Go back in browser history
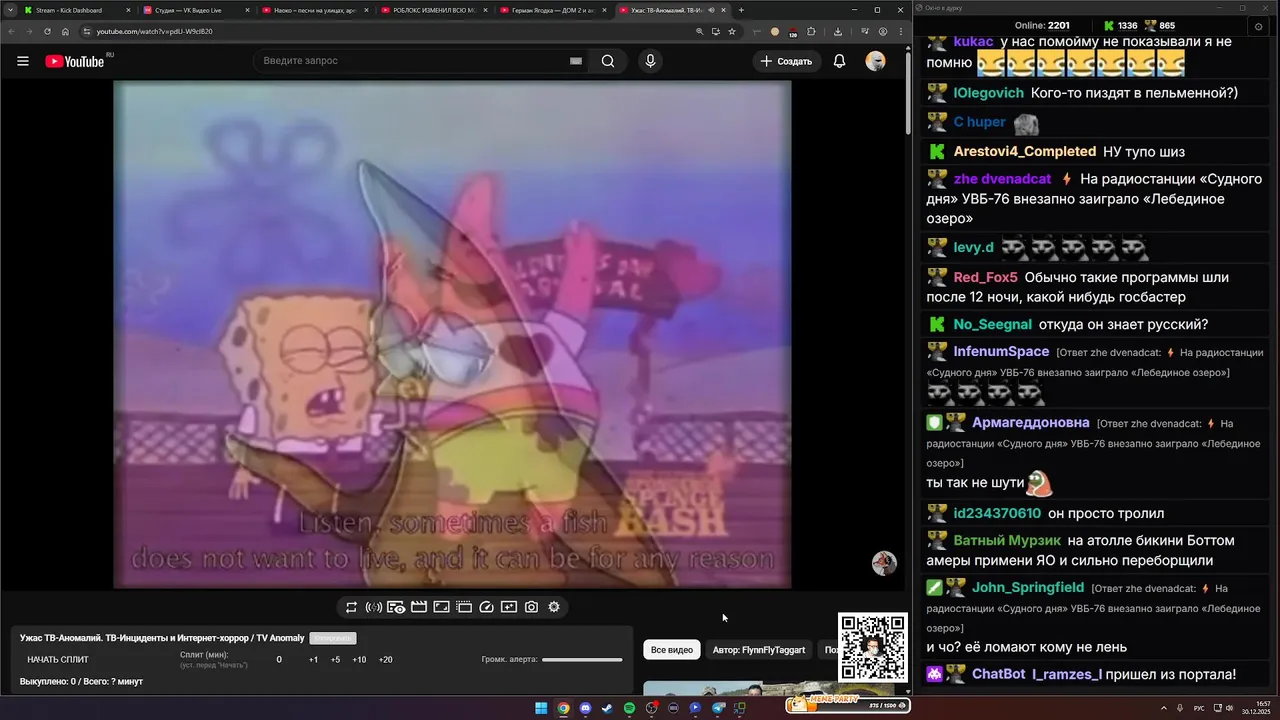 pos(11,31)
